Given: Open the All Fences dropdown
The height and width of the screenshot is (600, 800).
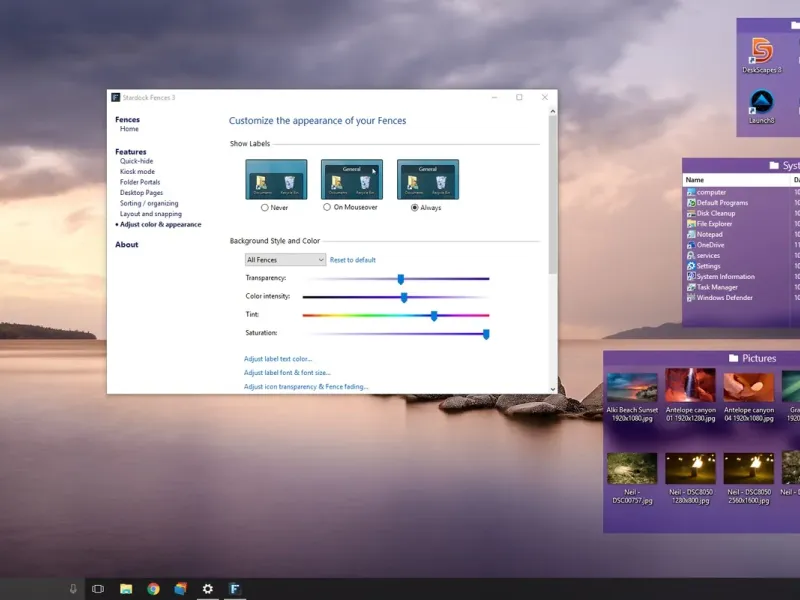Looking at the screenshot, I should tap(285, 260).
